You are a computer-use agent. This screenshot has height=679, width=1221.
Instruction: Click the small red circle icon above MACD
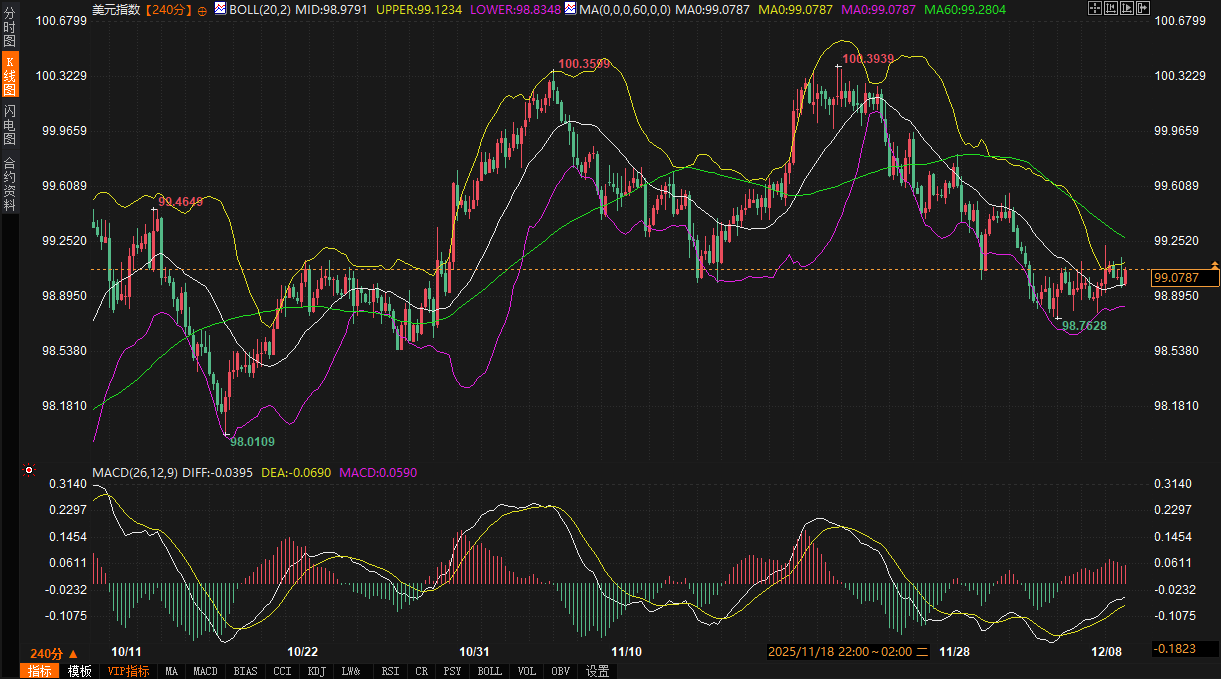point(29,470)
